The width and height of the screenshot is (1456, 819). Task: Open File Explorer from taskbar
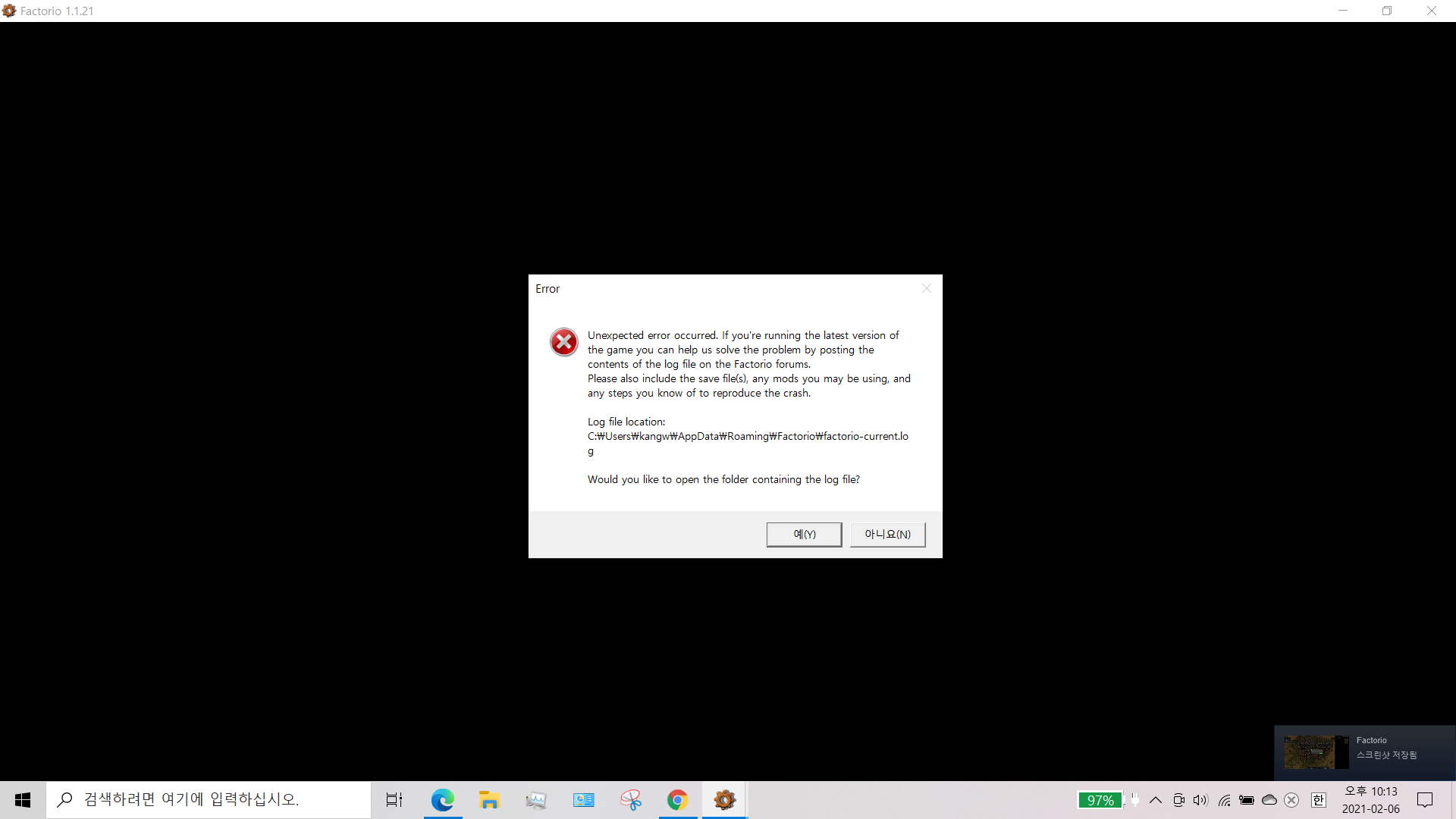coord(489,800)
